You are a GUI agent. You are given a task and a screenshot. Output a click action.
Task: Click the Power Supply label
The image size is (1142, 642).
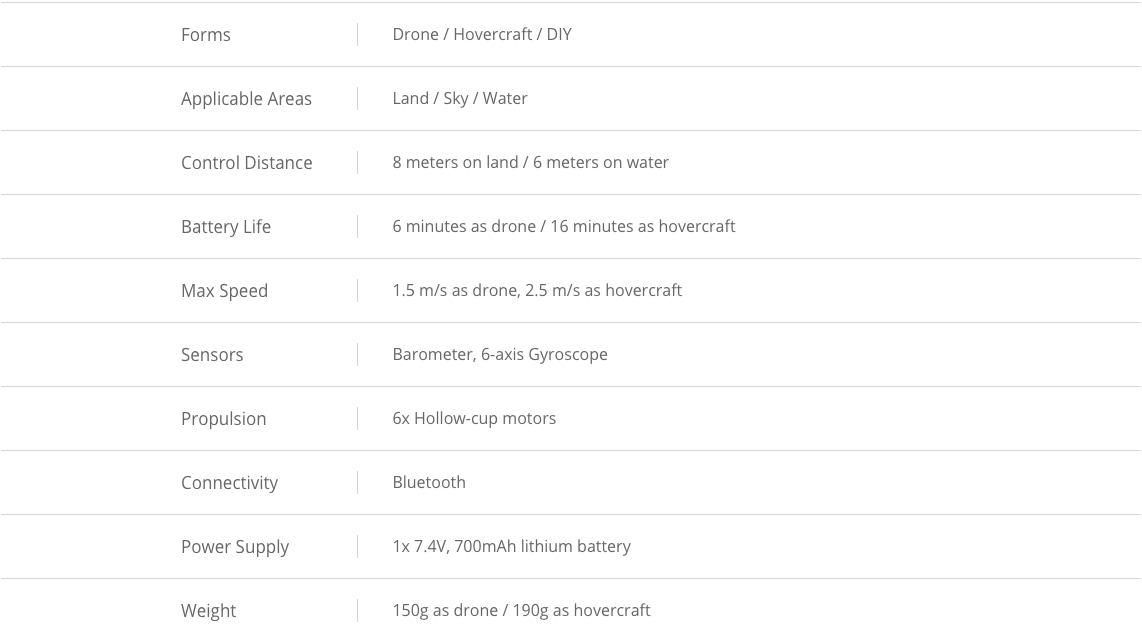235,547
